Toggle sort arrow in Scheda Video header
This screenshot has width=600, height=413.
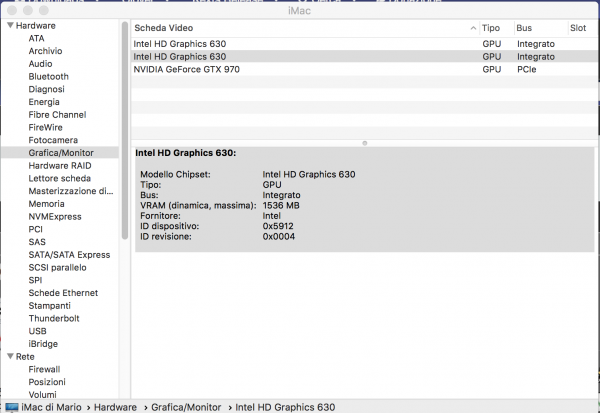[473, 28]
